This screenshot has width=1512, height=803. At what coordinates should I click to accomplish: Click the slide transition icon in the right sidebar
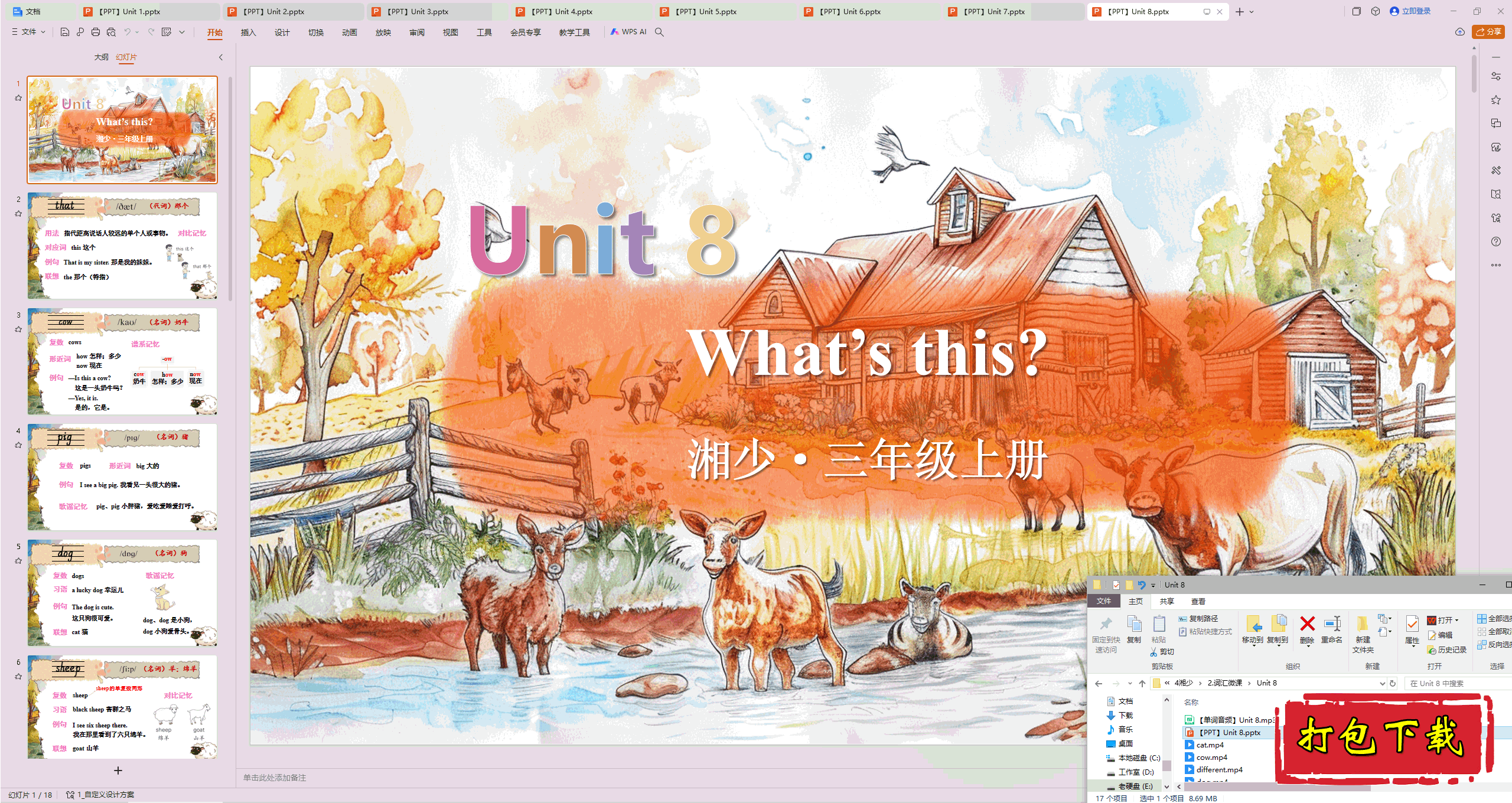1495,123
